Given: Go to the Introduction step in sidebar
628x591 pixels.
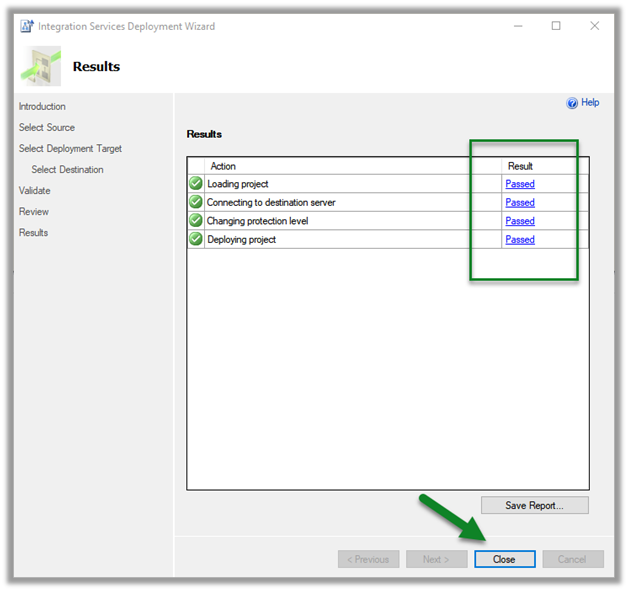Looking at the screenshot, I should [x=42, y=107].
